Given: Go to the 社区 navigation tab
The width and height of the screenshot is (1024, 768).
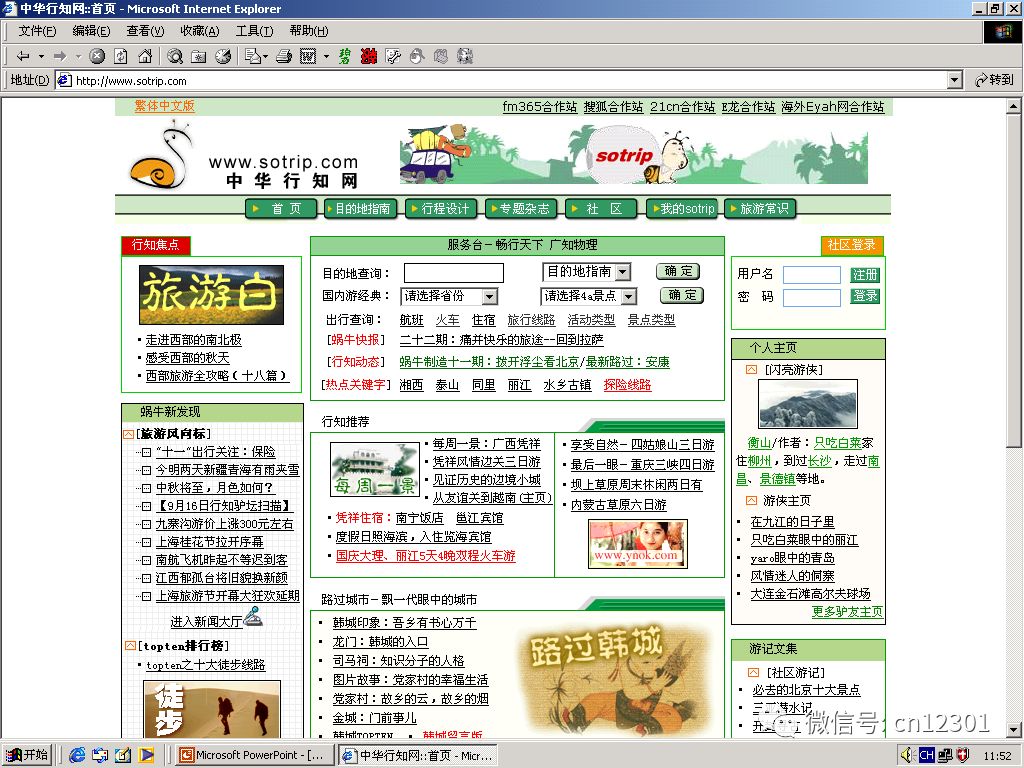Looking at the screenshot, I should point(601,208).
